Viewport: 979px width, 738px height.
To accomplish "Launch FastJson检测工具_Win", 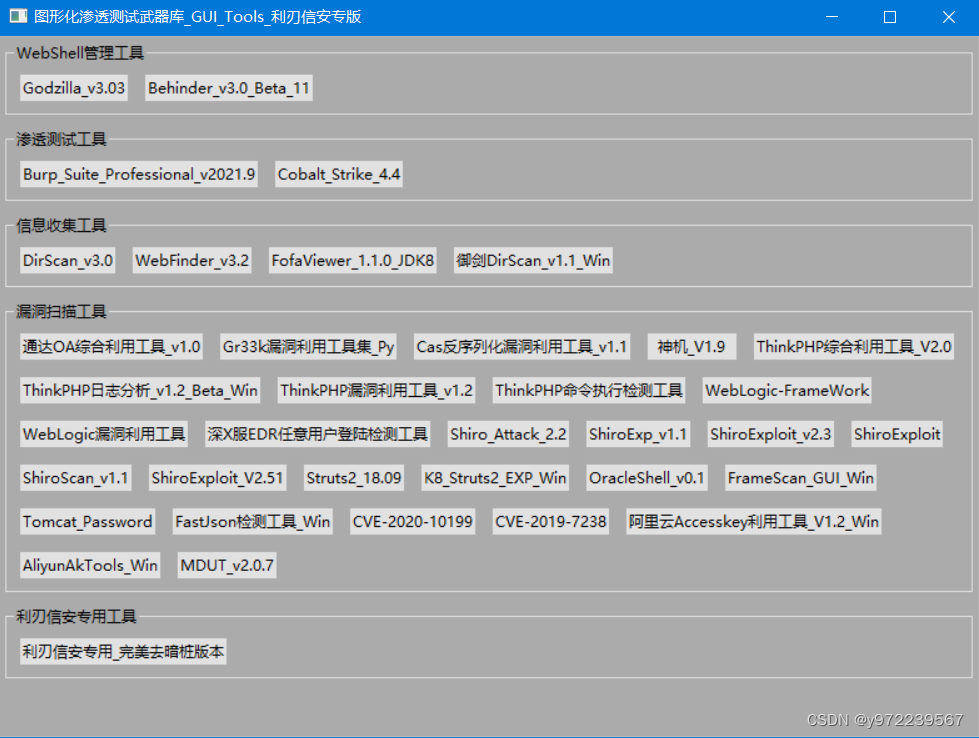I will click(x=252, y=521).
